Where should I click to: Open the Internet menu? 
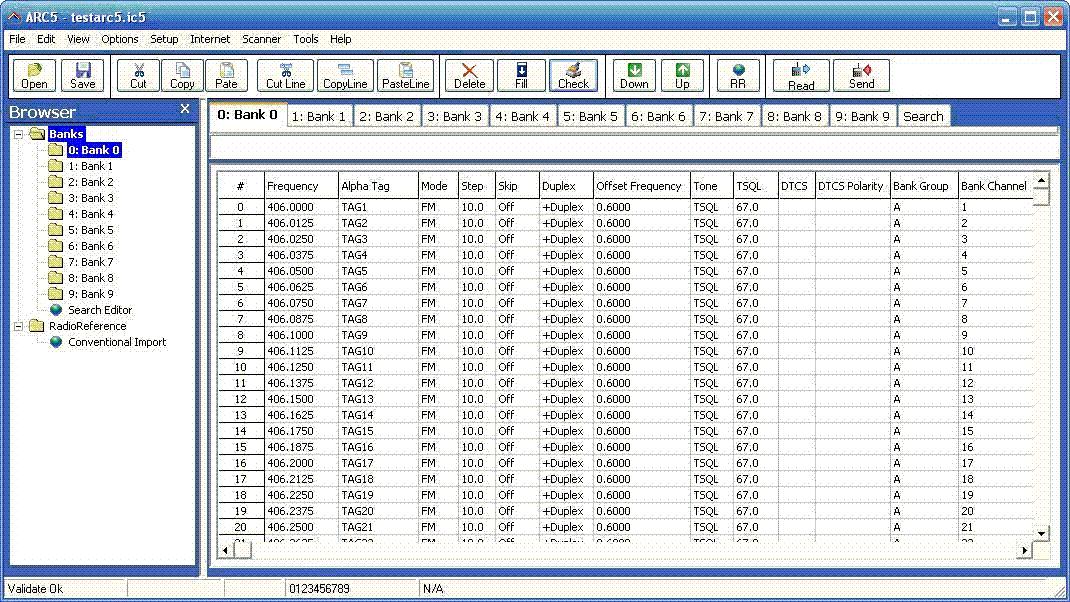(x=209, y=40)
